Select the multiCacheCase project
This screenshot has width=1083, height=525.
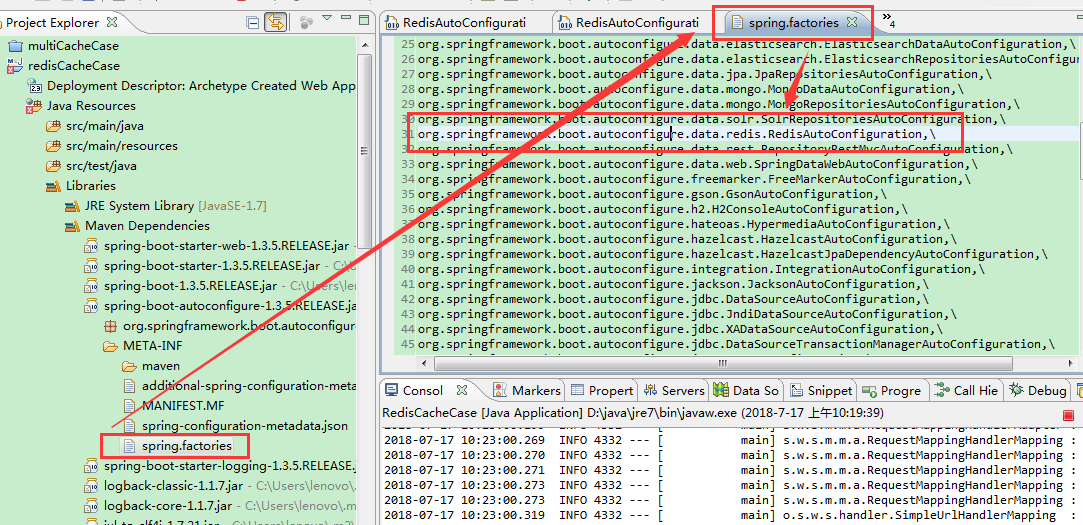tap(73, 46)
